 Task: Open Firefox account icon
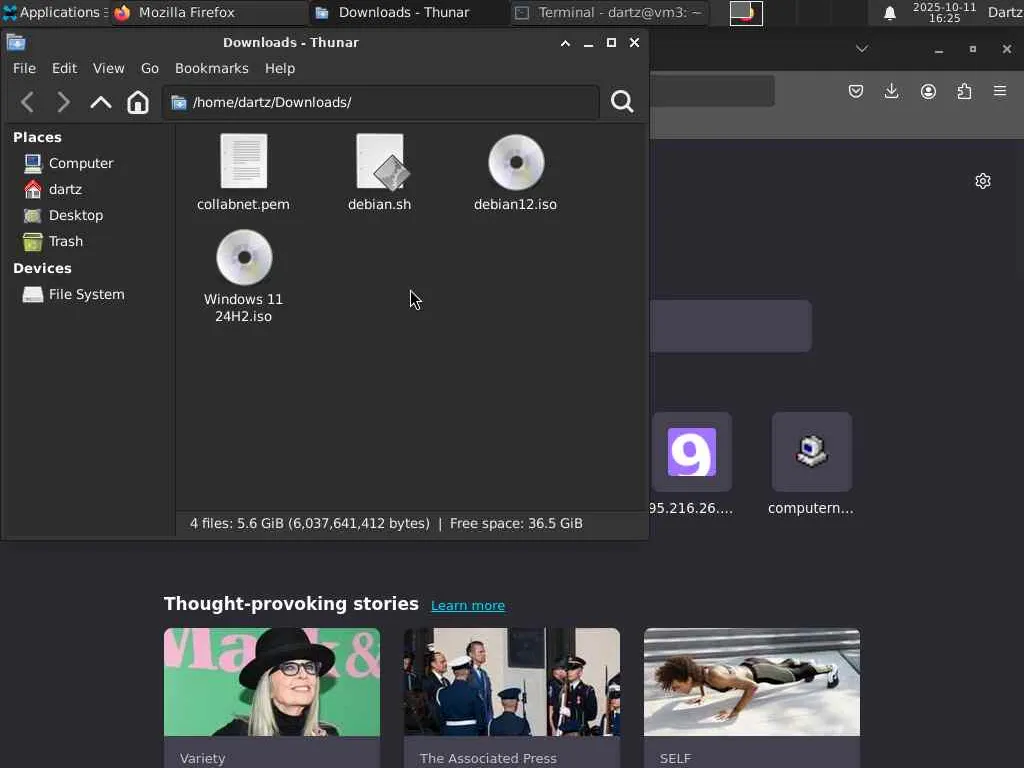(x=928, y=91)
